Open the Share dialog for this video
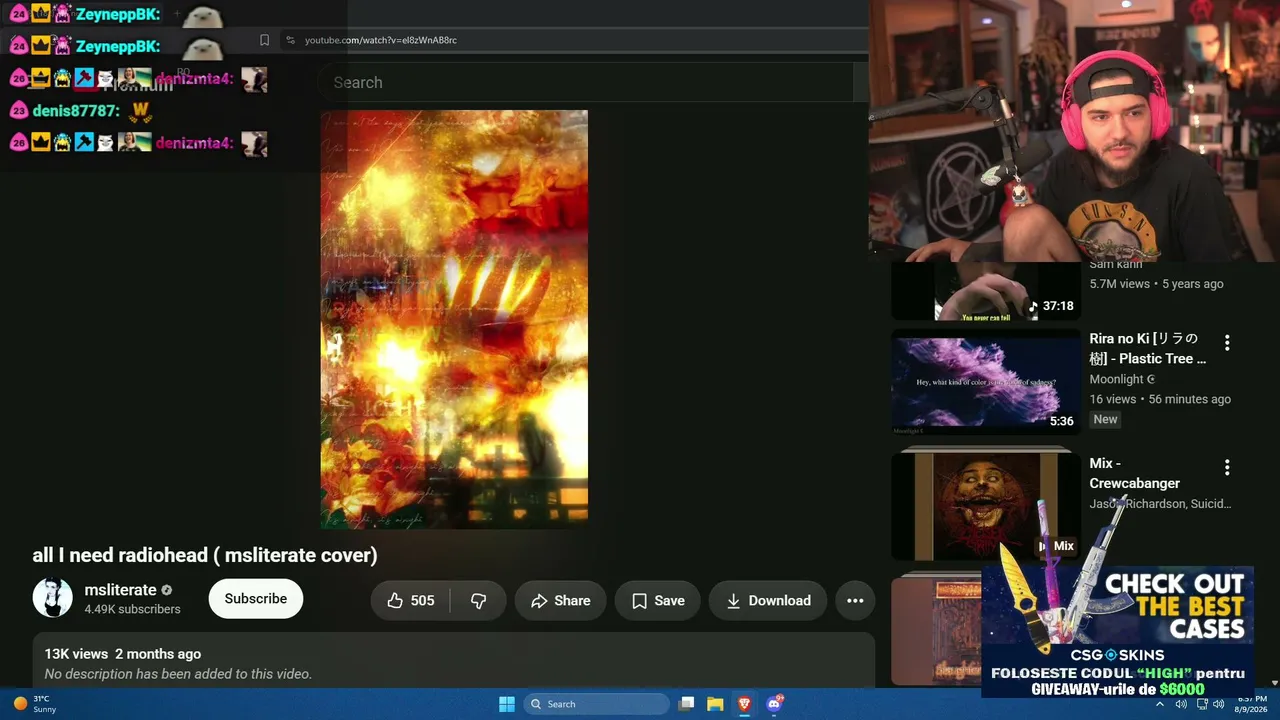This screenshot has height=720, width=1280. point(560,600)
